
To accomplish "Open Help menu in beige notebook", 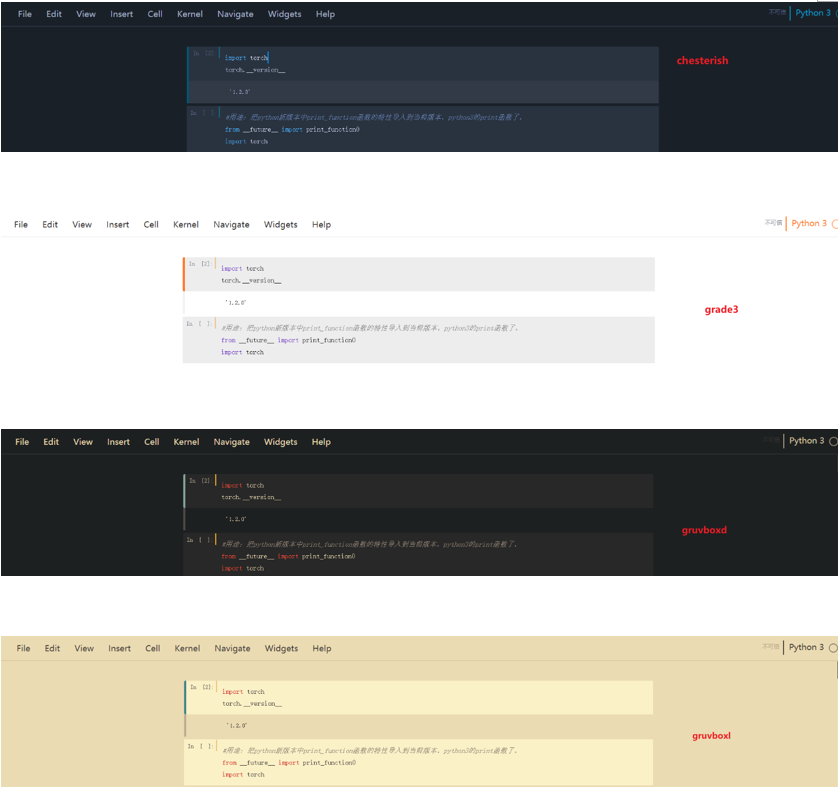I will (322, 648).
